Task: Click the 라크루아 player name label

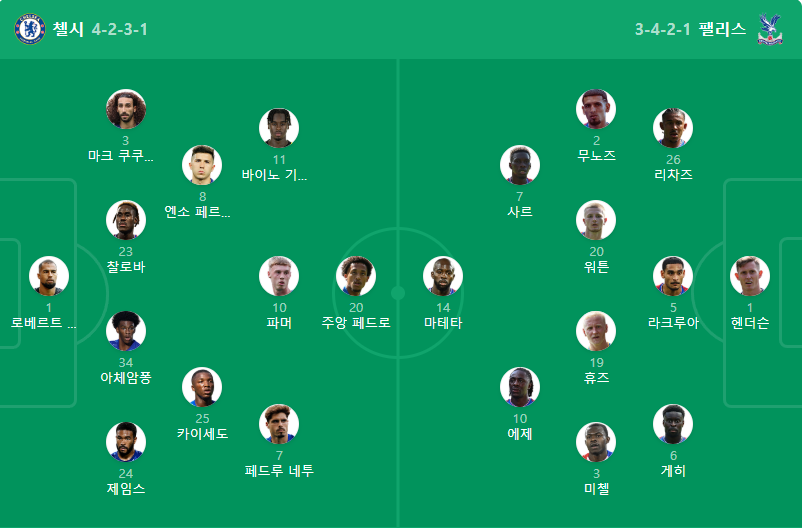Action: [673, 323]
